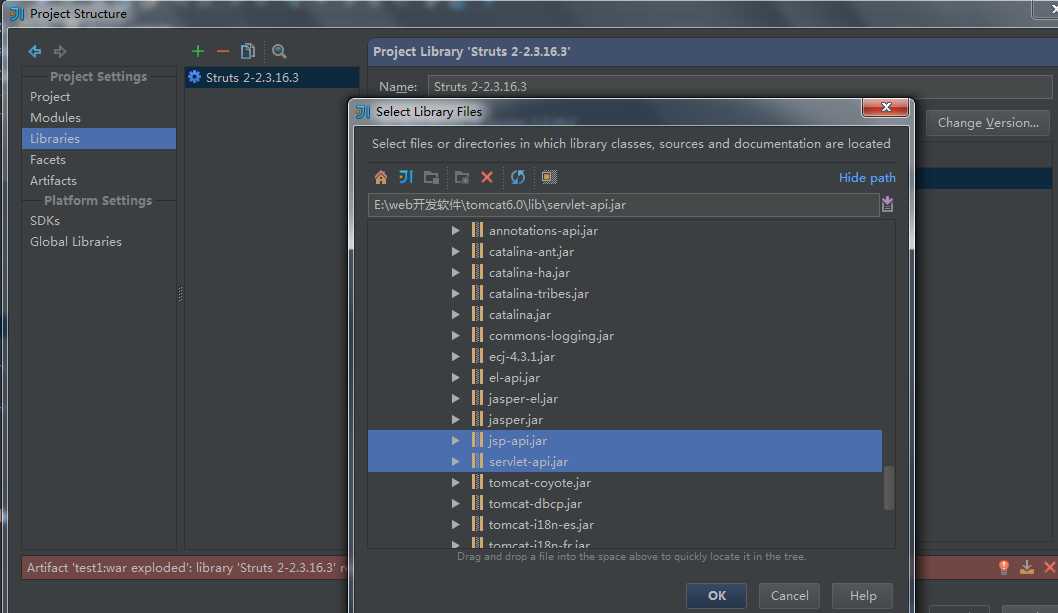Open recent path history dropdown
Viewport: 1058px width, 613px height.
(887, 205)
